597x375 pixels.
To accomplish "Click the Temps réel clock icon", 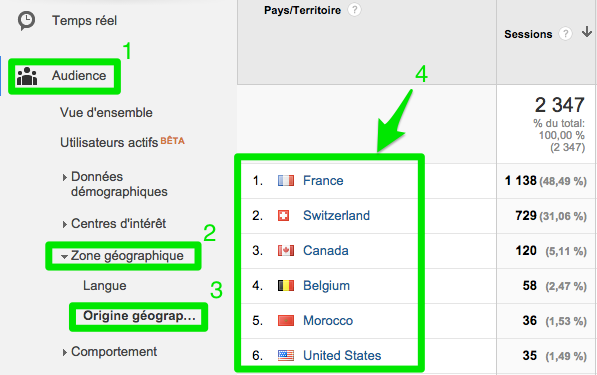I will [x=27, y=21].
